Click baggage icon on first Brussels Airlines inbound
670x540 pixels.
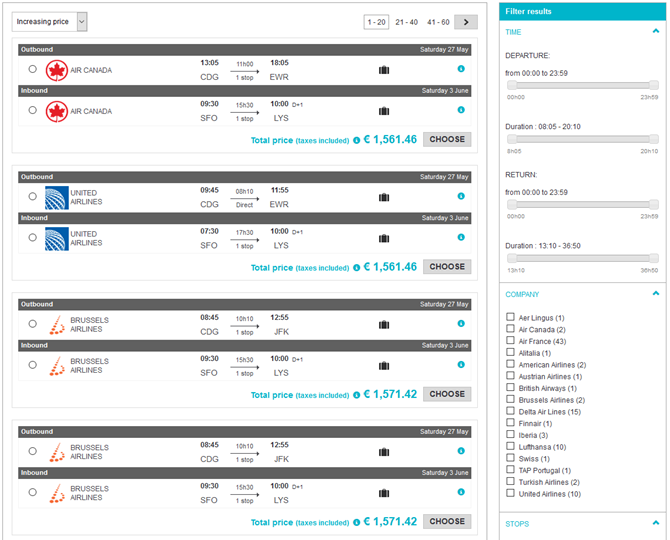[384, 365]
